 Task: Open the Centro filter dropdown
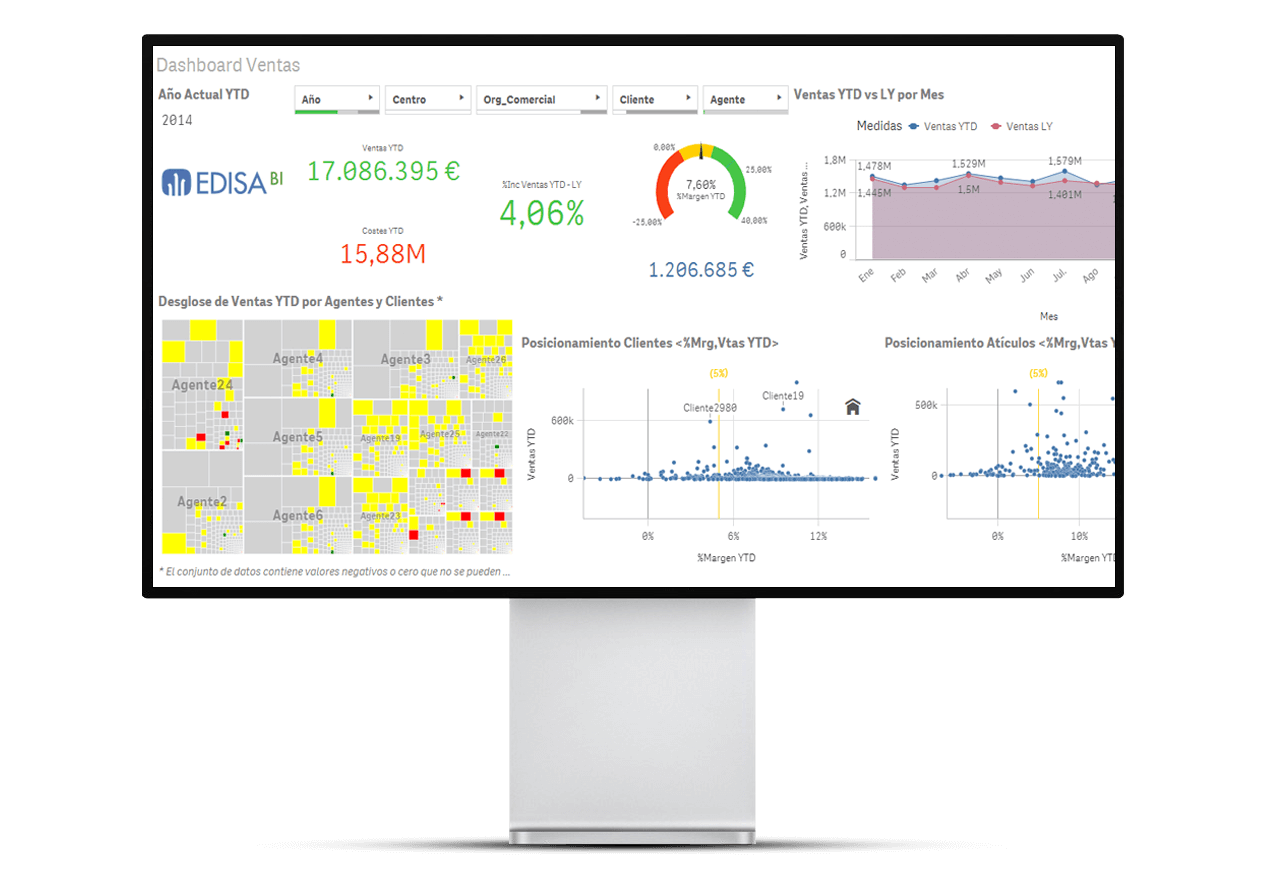428,99
